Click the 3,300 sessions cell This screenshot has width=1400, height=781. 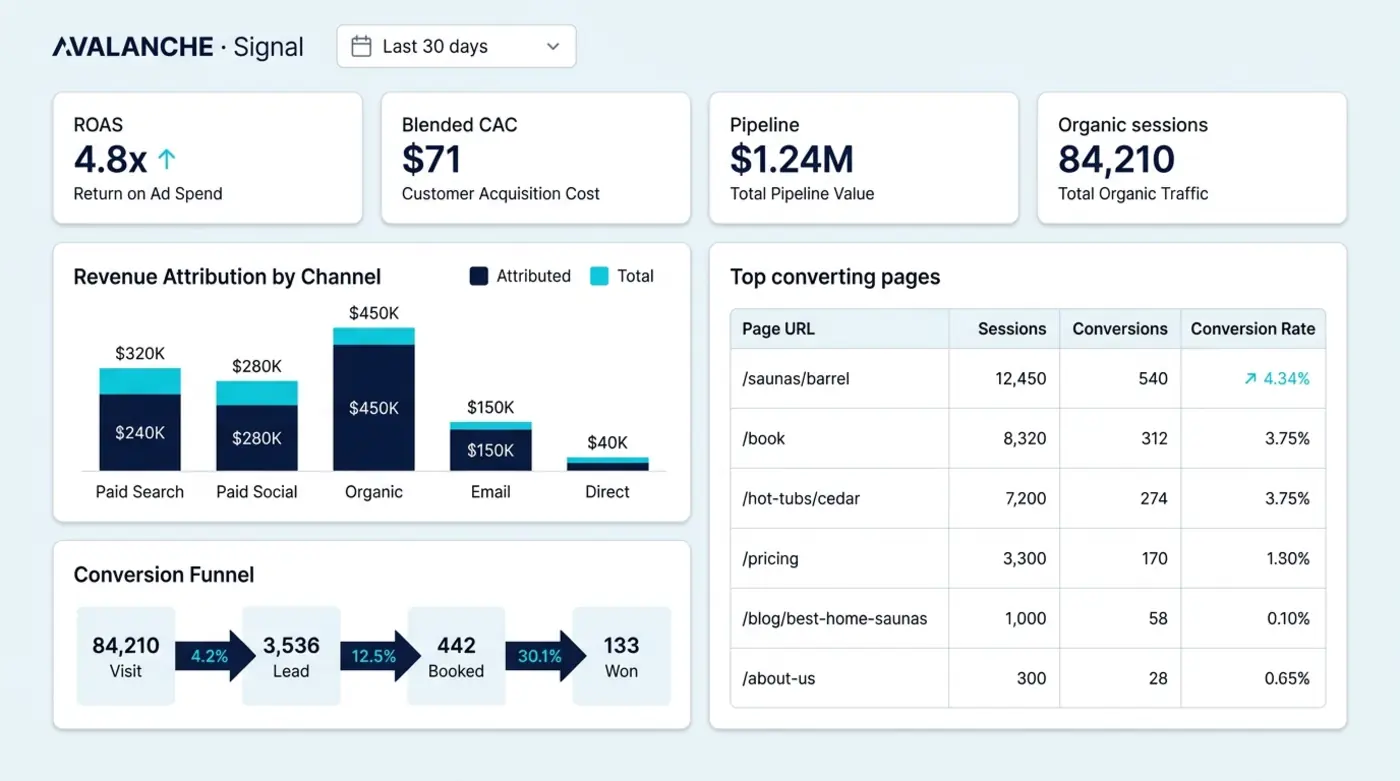1004,558
